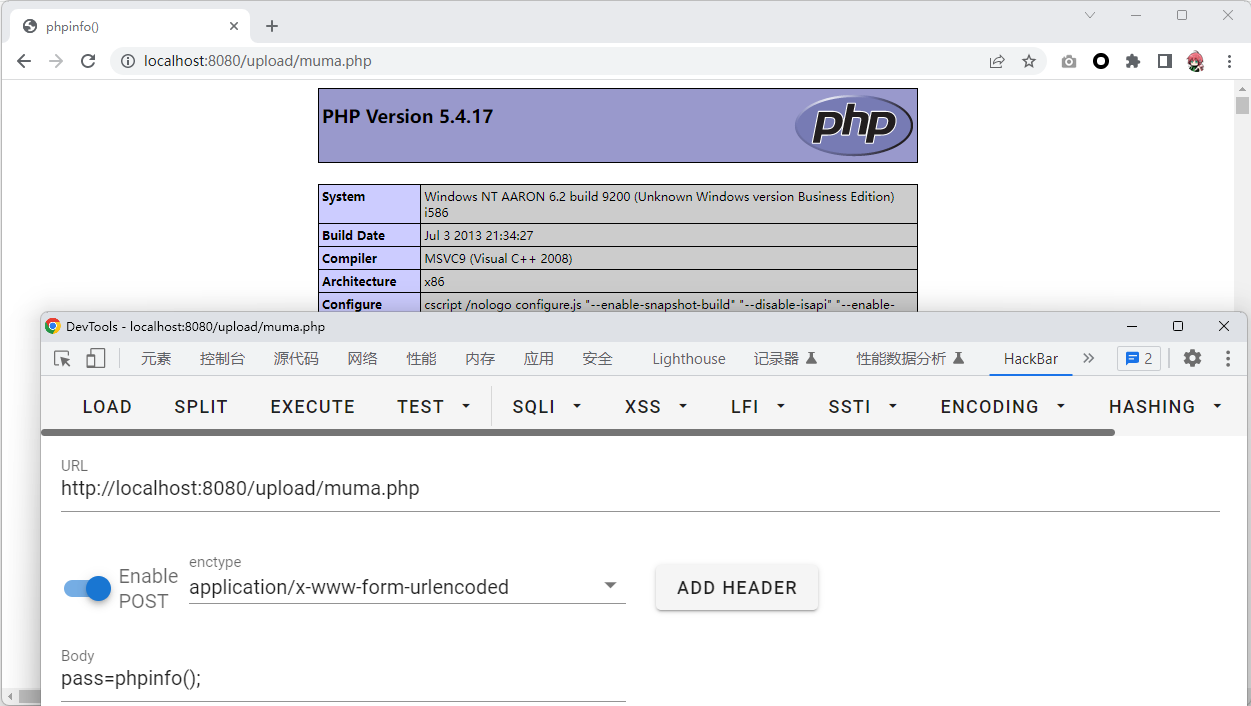This screenshot has height=706, width=1251.
Task: Expand the enctype dropdown
Action: (610, 586)
